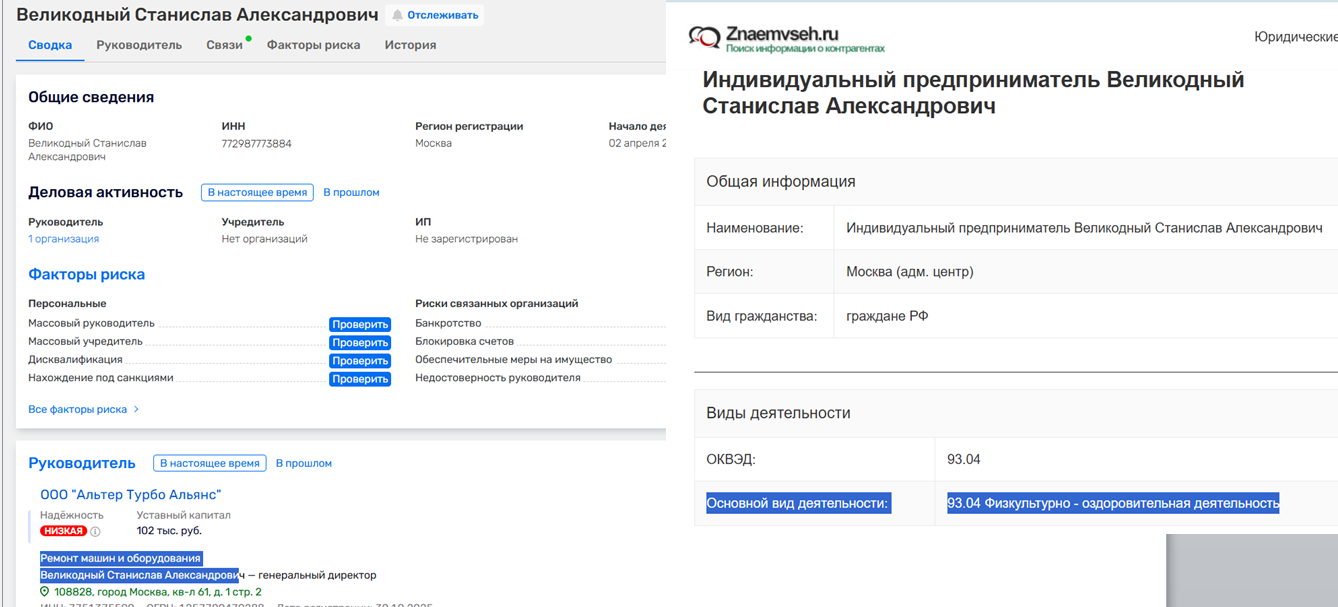Select В прошлом in Руководитель section
The width and height of the screenshot is (1338, 607).
tap(304, 463)
